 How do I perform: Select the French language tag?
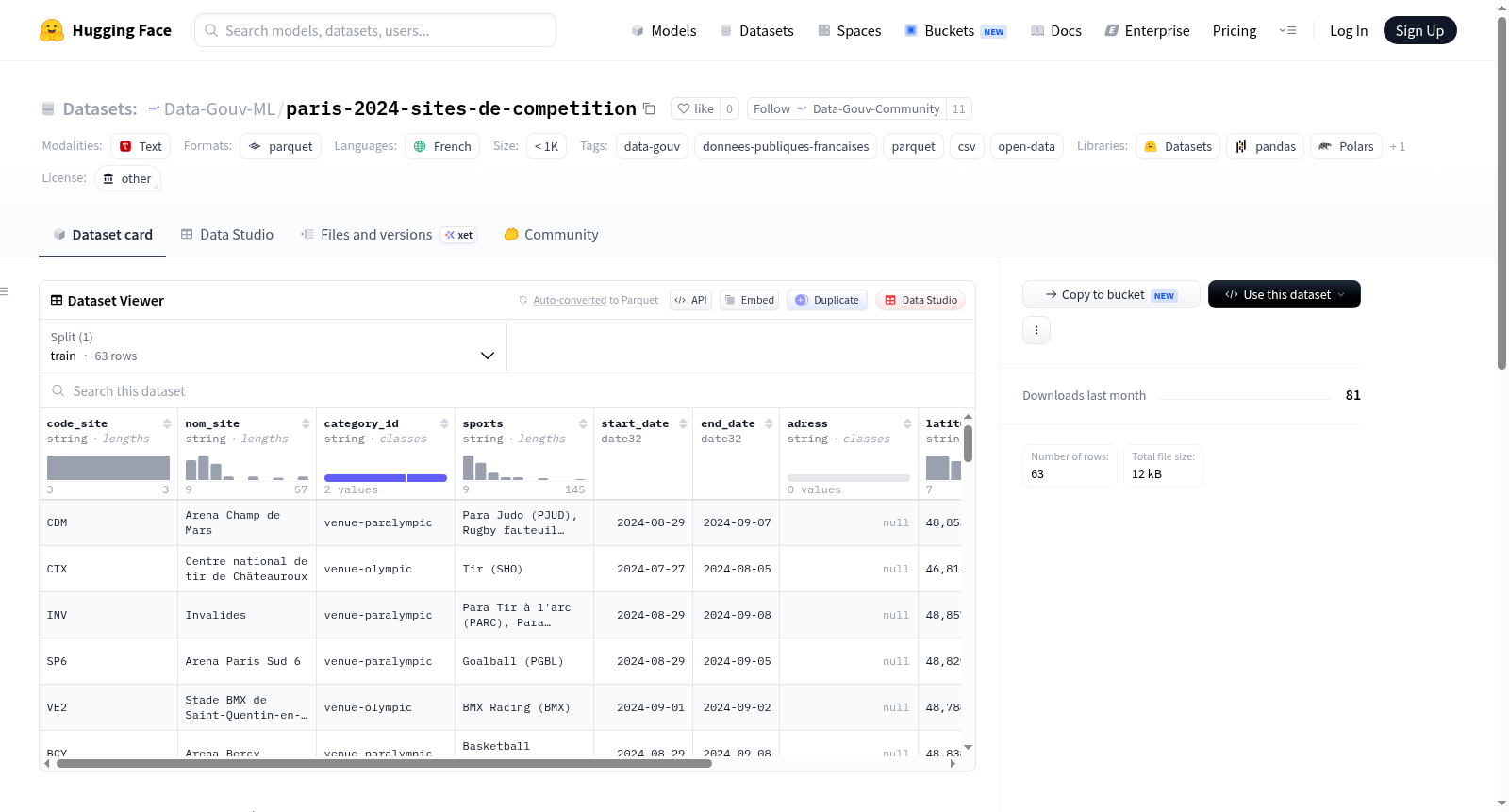[x=442, y=146]
